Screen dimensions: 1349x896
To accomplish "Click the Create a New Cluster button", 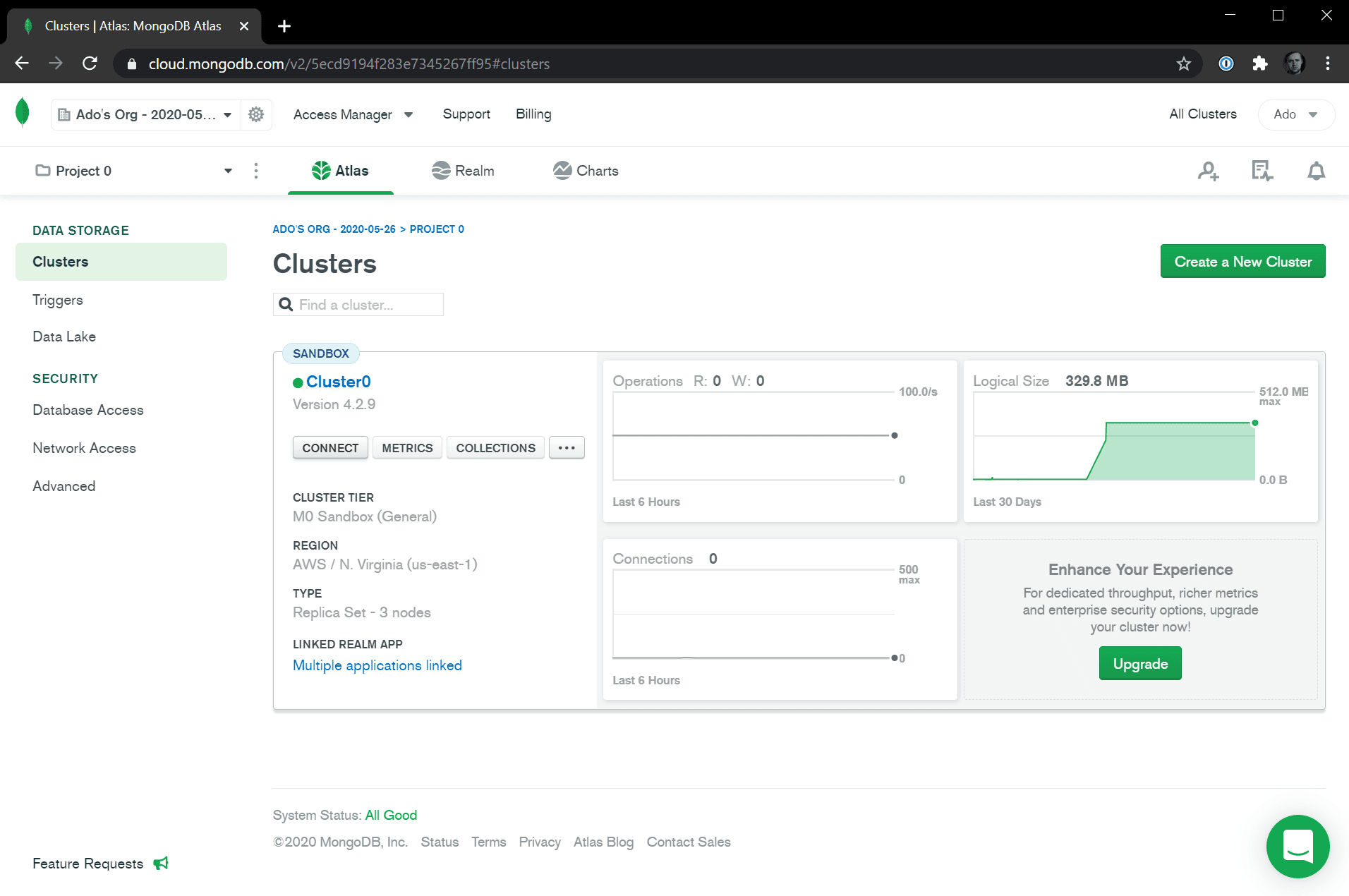I will [x=1242, y=262].
